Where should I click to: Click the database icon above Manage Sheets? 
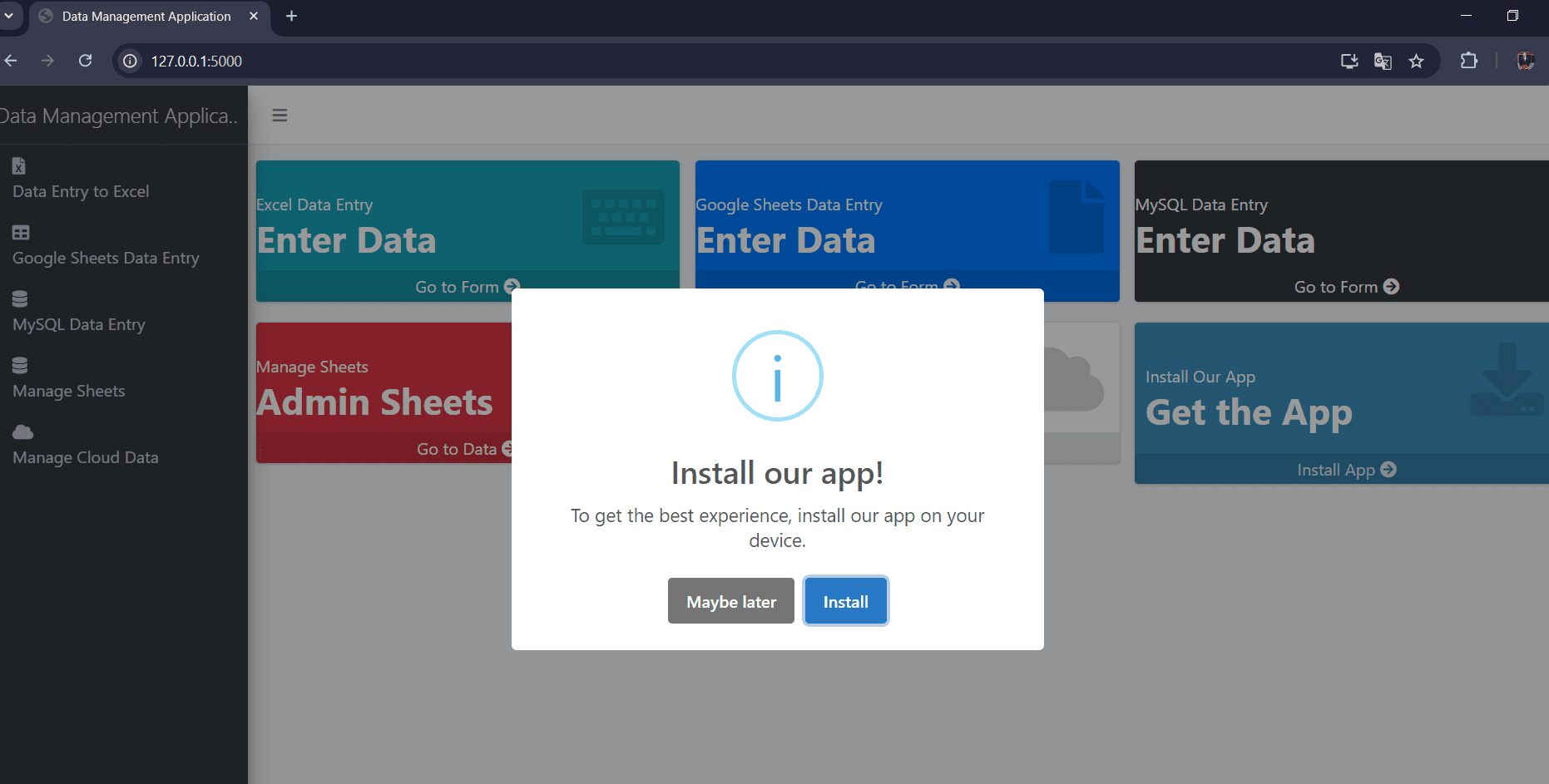[20, 365]
